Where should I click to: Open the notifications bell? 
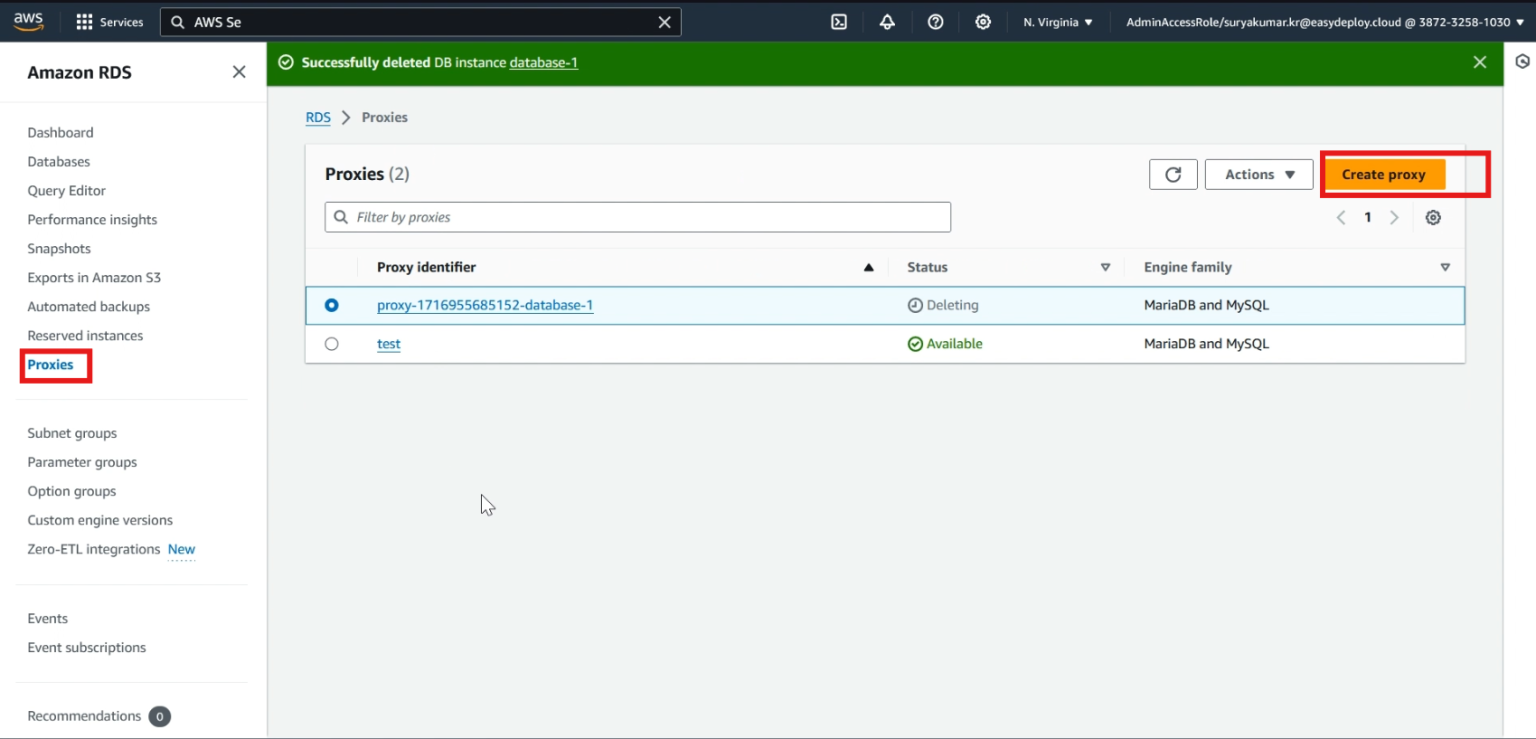tap(887, 21)
